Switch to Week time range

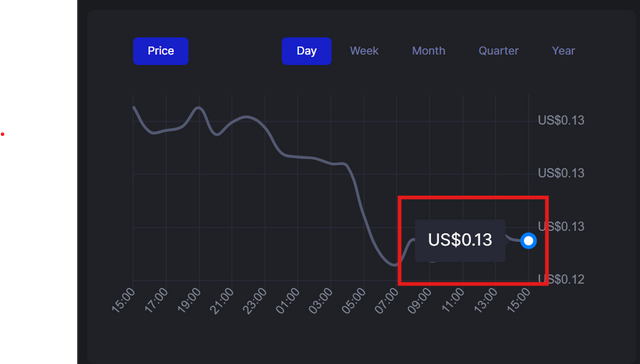[364, 51]
